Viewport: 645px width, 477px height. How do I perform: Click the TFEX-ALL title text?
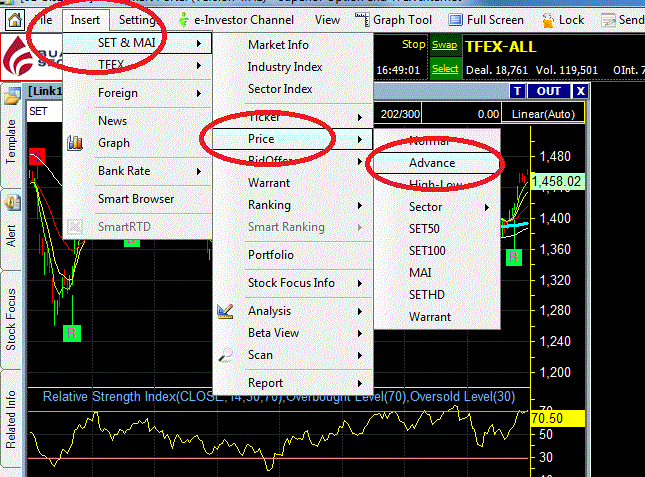point(501,47)
